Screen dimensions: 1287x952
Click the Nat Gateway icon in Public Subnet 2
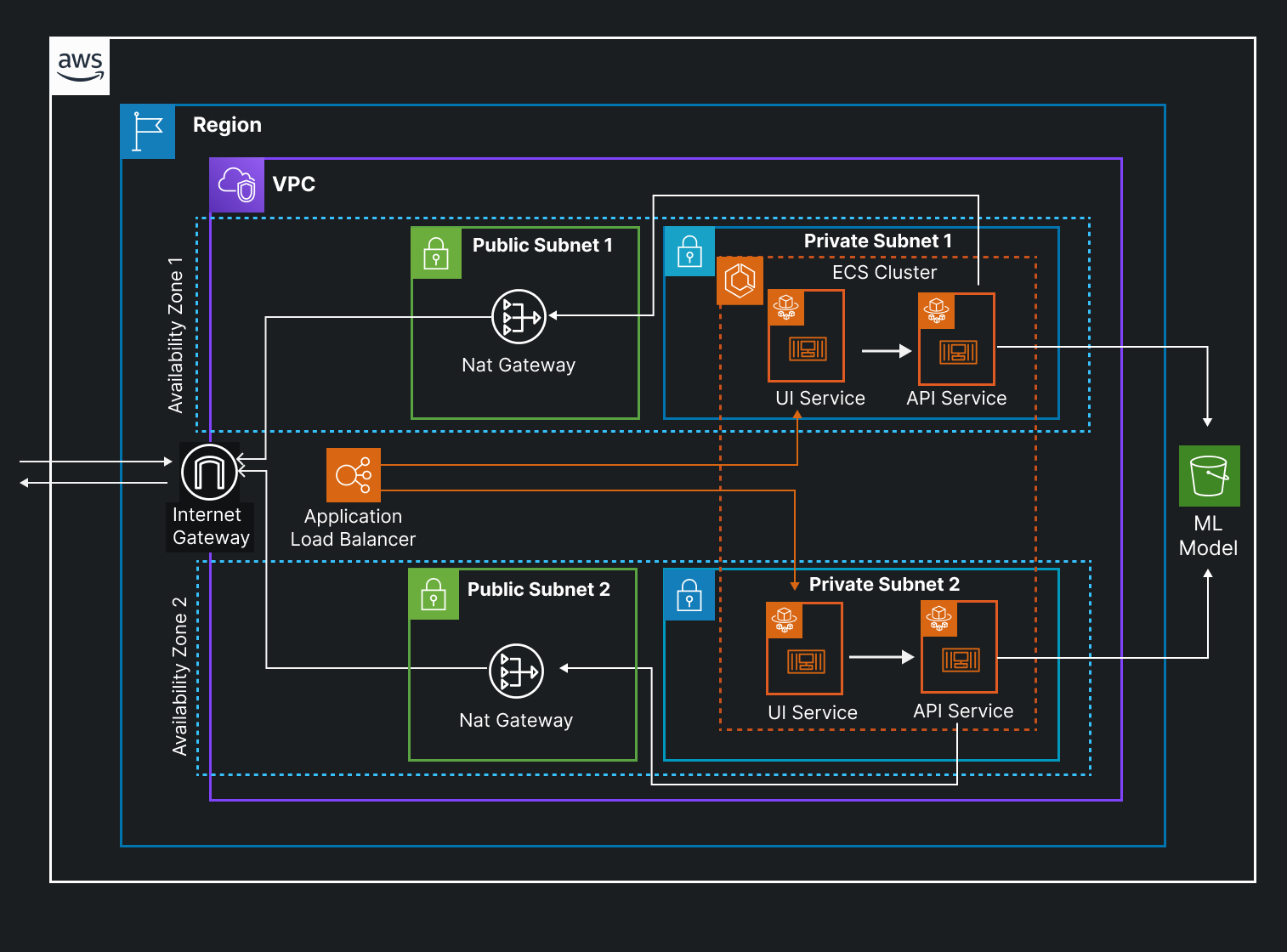[x=515, y=671]
